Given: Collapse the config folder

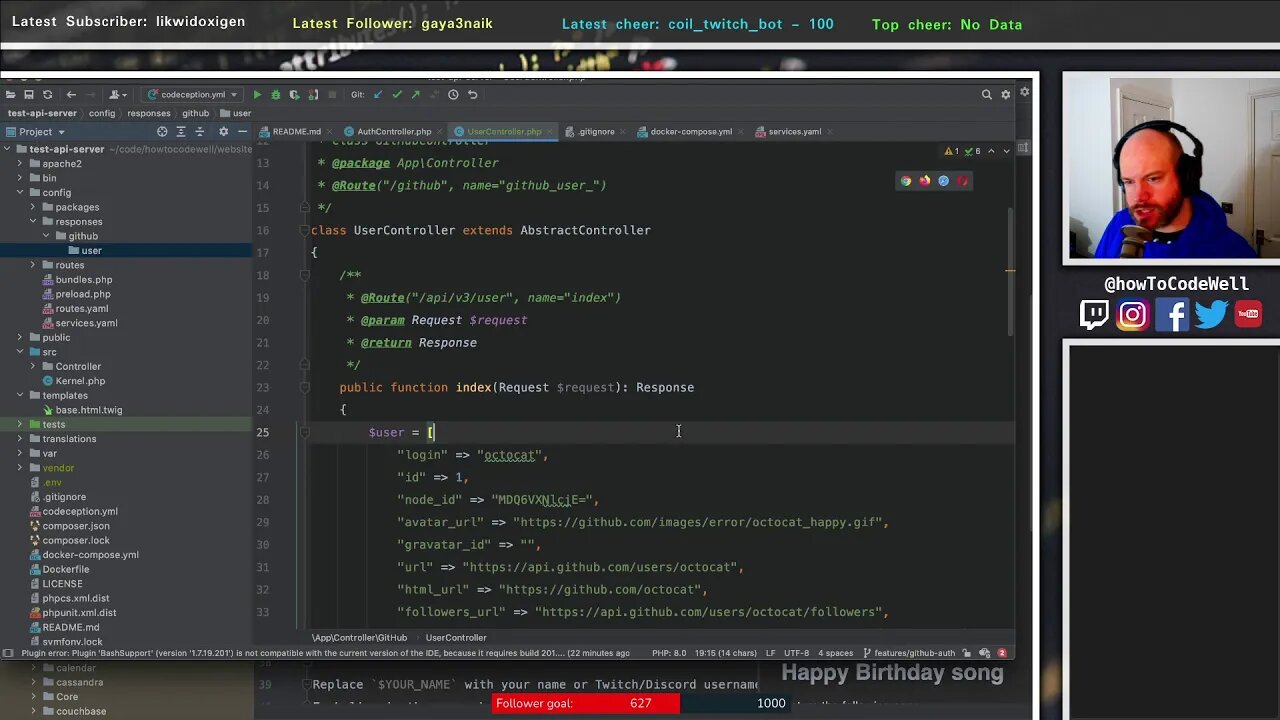Looking at the screenshot, I should pyautogui.click(x=20, y=192).
